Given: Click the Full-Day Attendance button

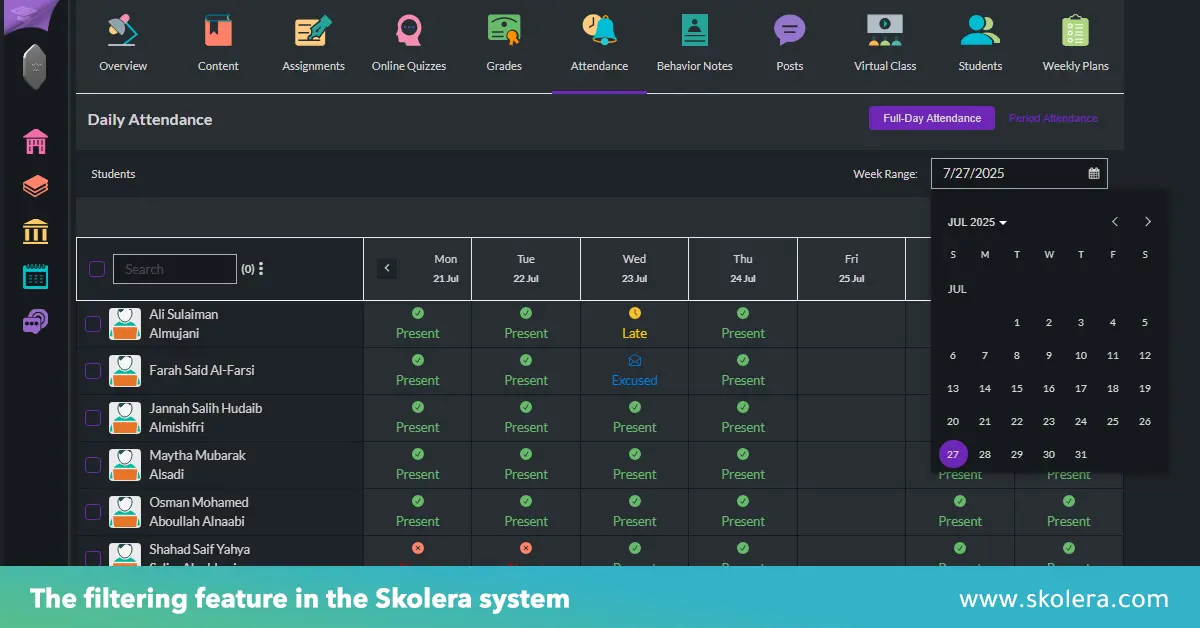Looking at the screenshot, I should pyautogui.click(x=931, y=118).
